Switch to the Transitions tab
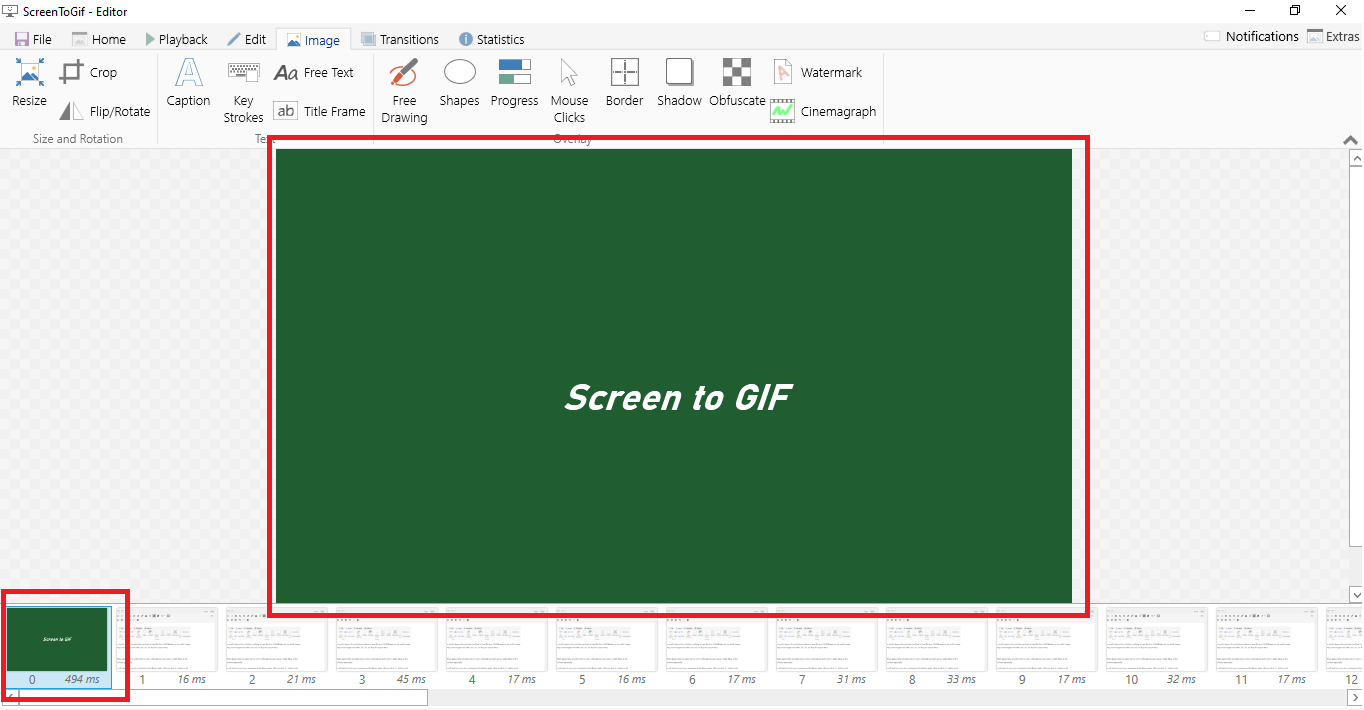 (x=399, y=39)
